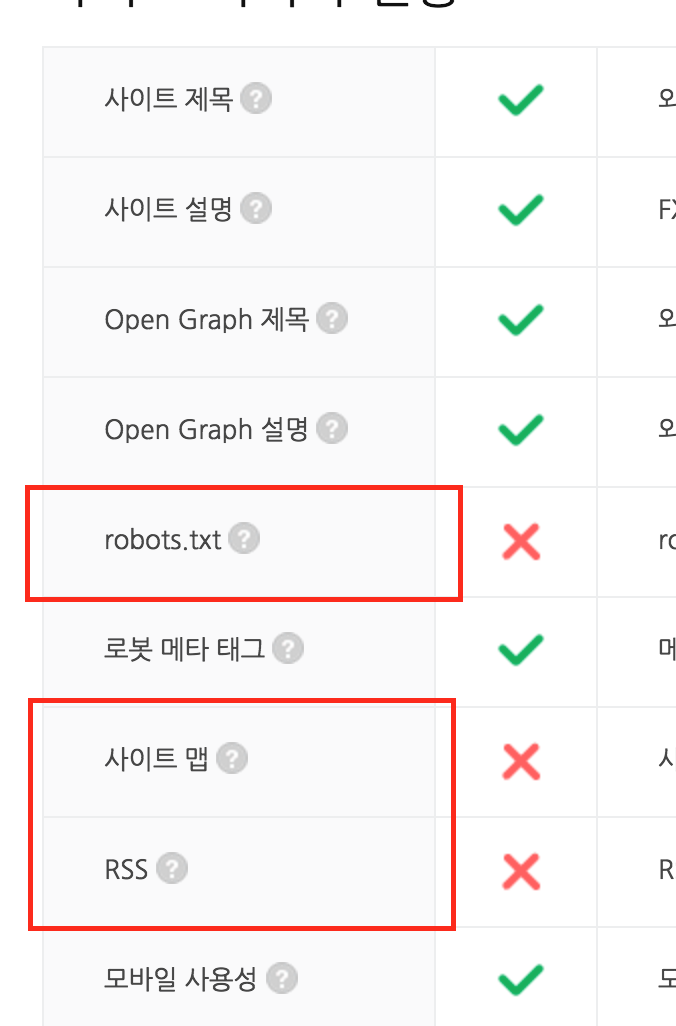Viewport: 676px width, 1026px height.
Task: Click question mark beside 사이트 맵
Action: coord(232,758)
